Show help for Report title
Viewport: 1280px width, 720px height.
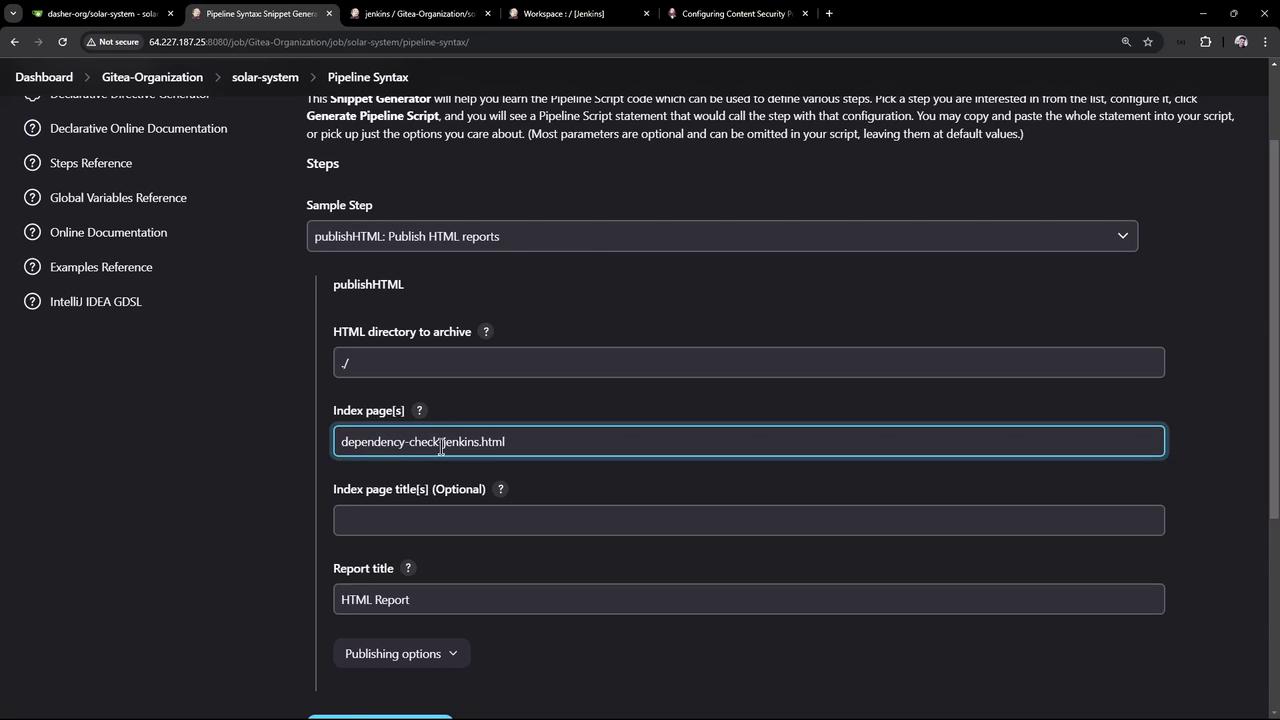408,569
